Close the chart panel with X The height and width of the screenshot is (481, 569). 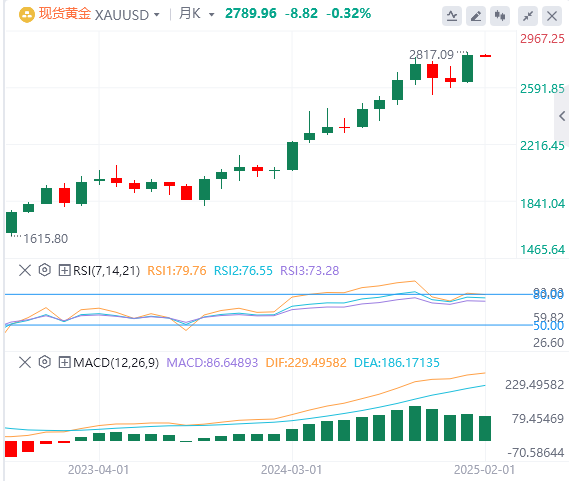pyautogui.click(x=552, y=16)
